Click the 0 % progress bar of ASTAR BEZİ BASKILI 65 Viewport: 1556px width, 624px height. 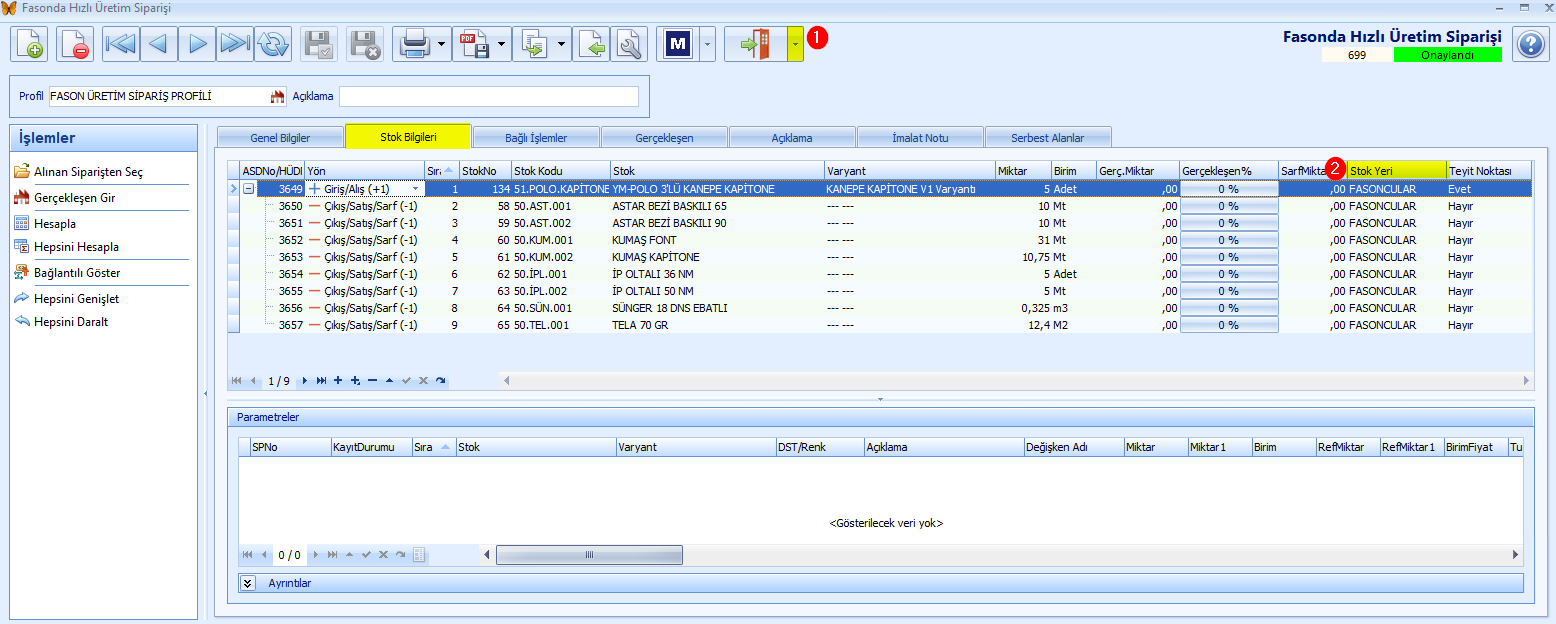[x=1228, y=206]
